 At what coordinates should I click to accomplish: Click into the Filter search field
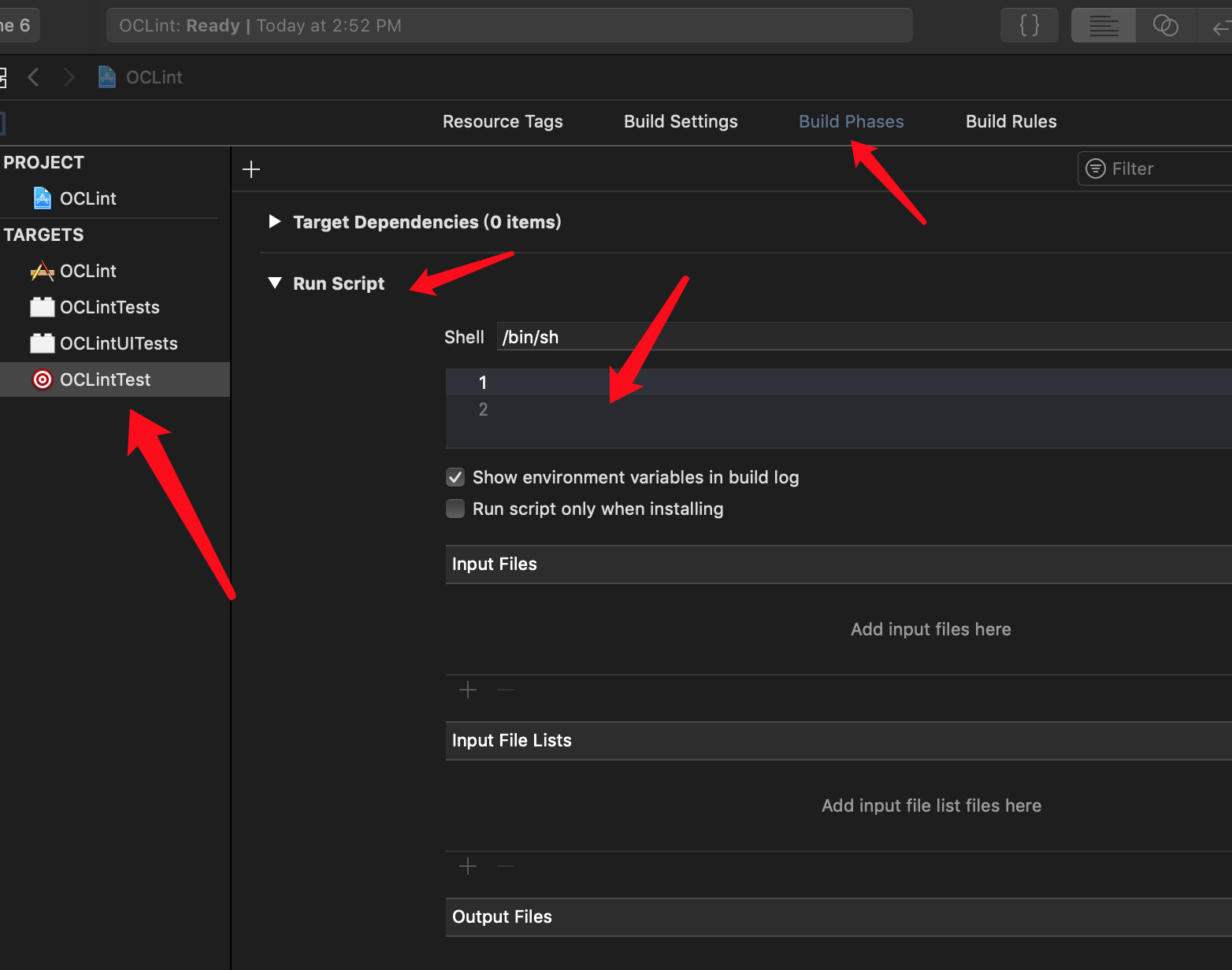(1155, 168)
